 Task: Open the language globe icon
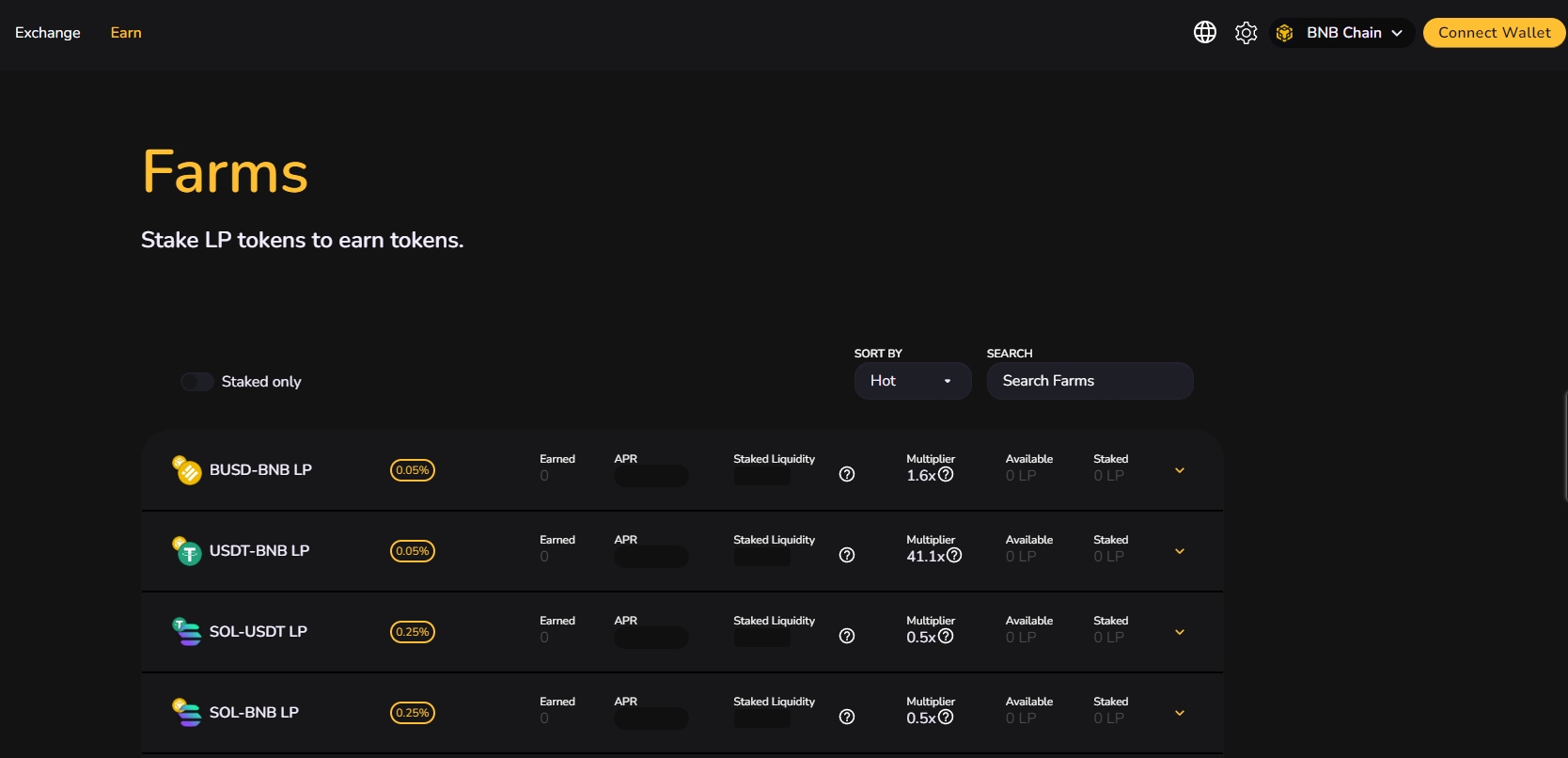1204,33
